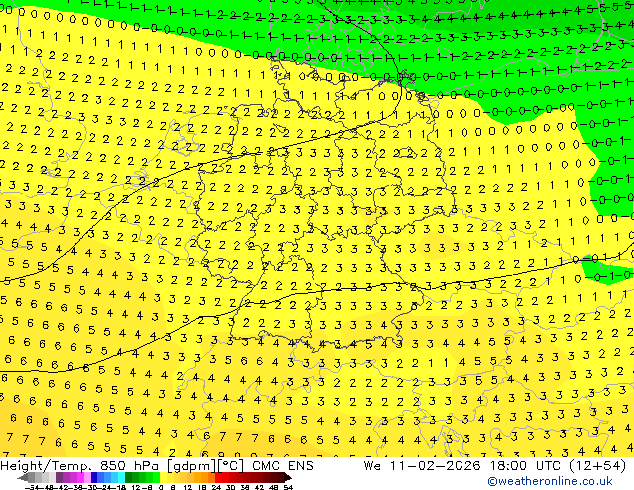Click the dark blue swatch on the color scale

point(94,478)
